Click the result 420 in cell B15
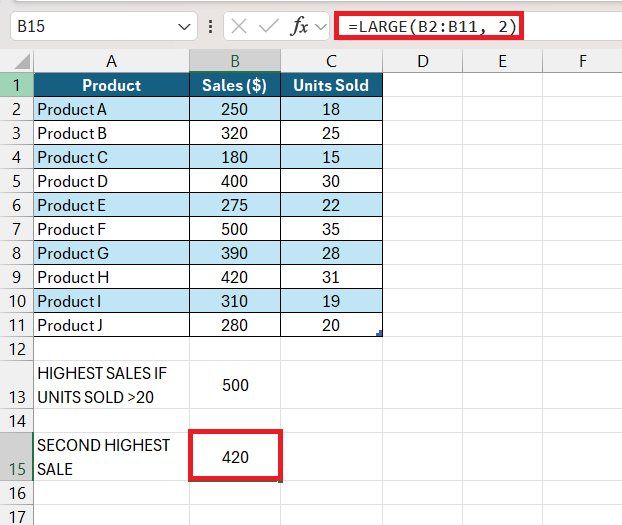622x525 pixels. click(x=235, y=456)
